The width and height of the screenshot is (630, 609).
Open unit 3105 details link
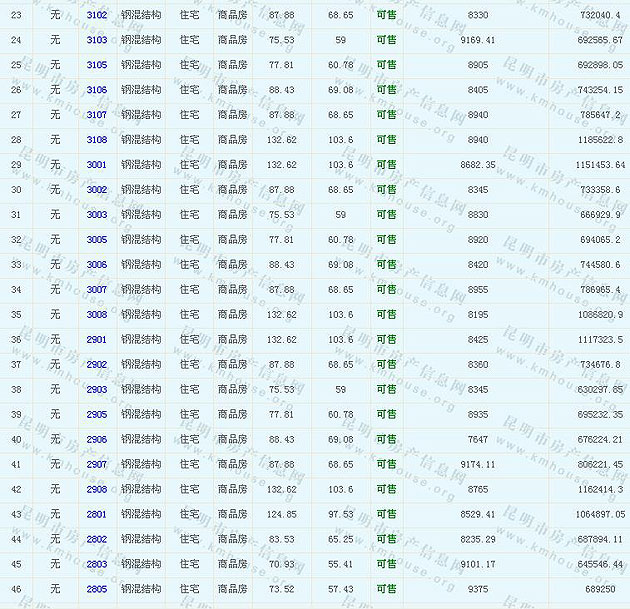click(97, 65)
